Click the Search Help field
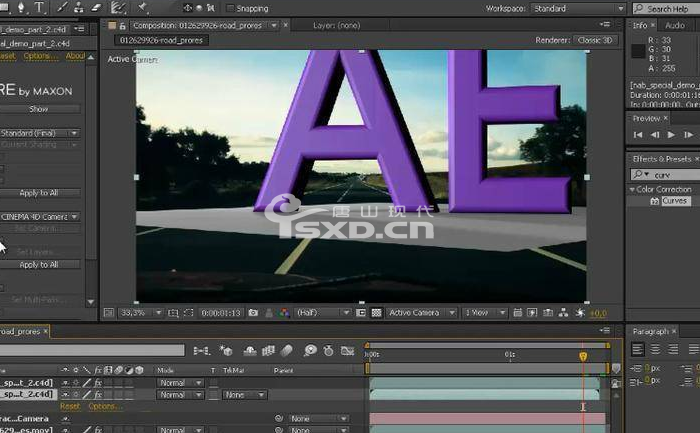 point(666,8)
